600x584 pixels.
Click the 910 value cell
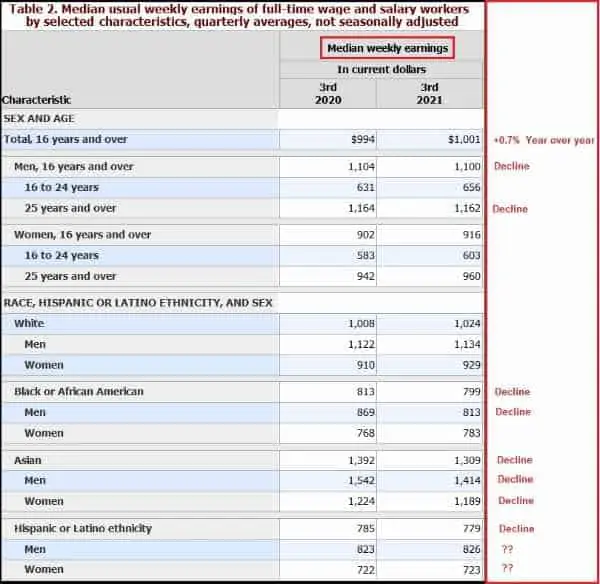(328, 365)
